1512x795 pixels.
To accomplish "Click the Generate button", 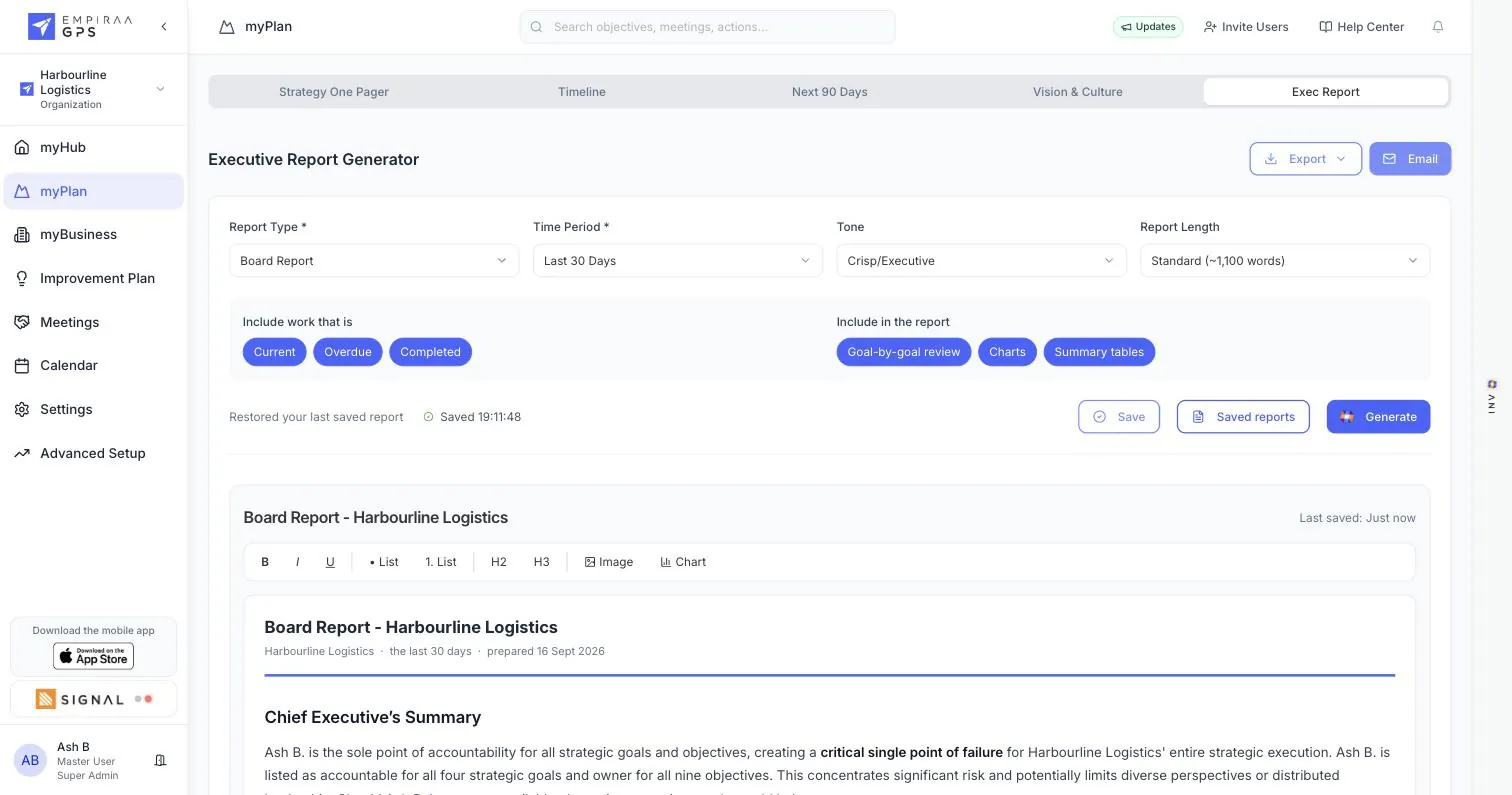I will [1378, 417].
